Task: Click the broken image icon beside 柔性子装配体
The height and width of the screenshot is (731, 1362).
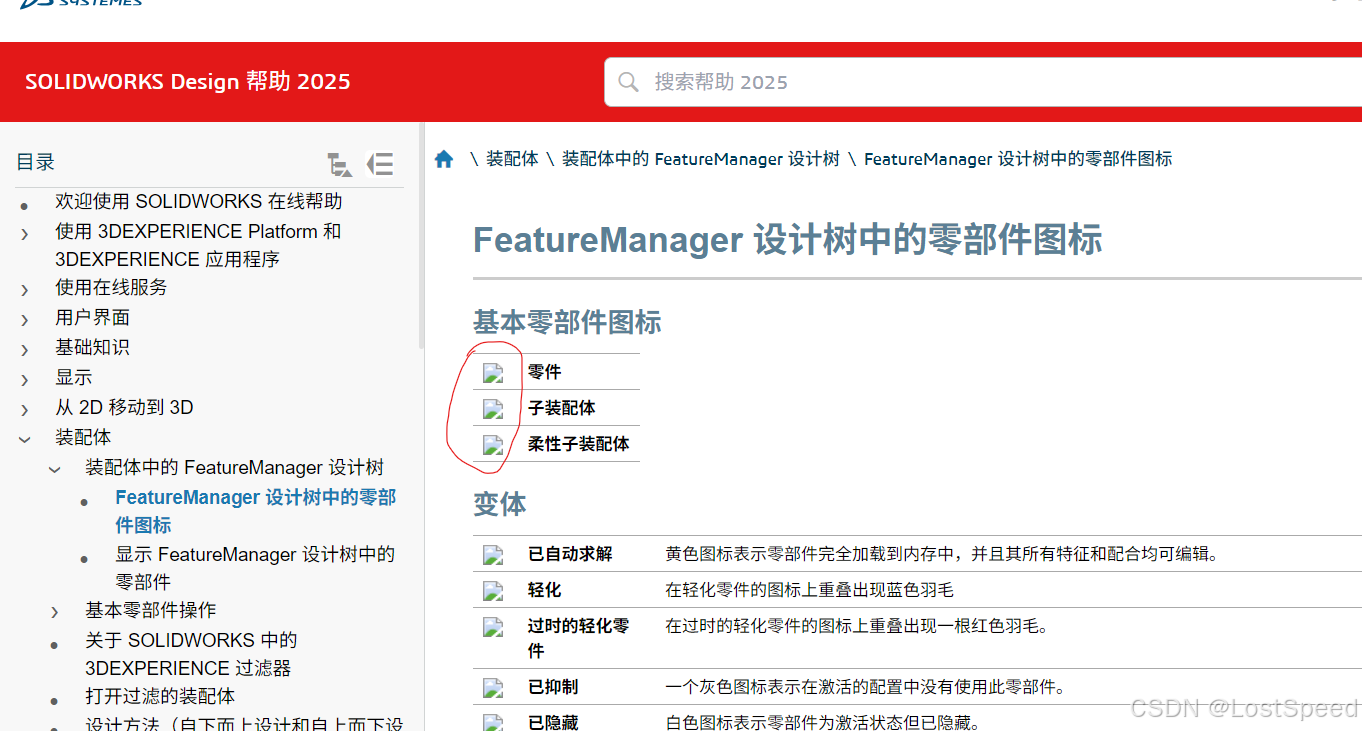Action: [x=493, y=445]
